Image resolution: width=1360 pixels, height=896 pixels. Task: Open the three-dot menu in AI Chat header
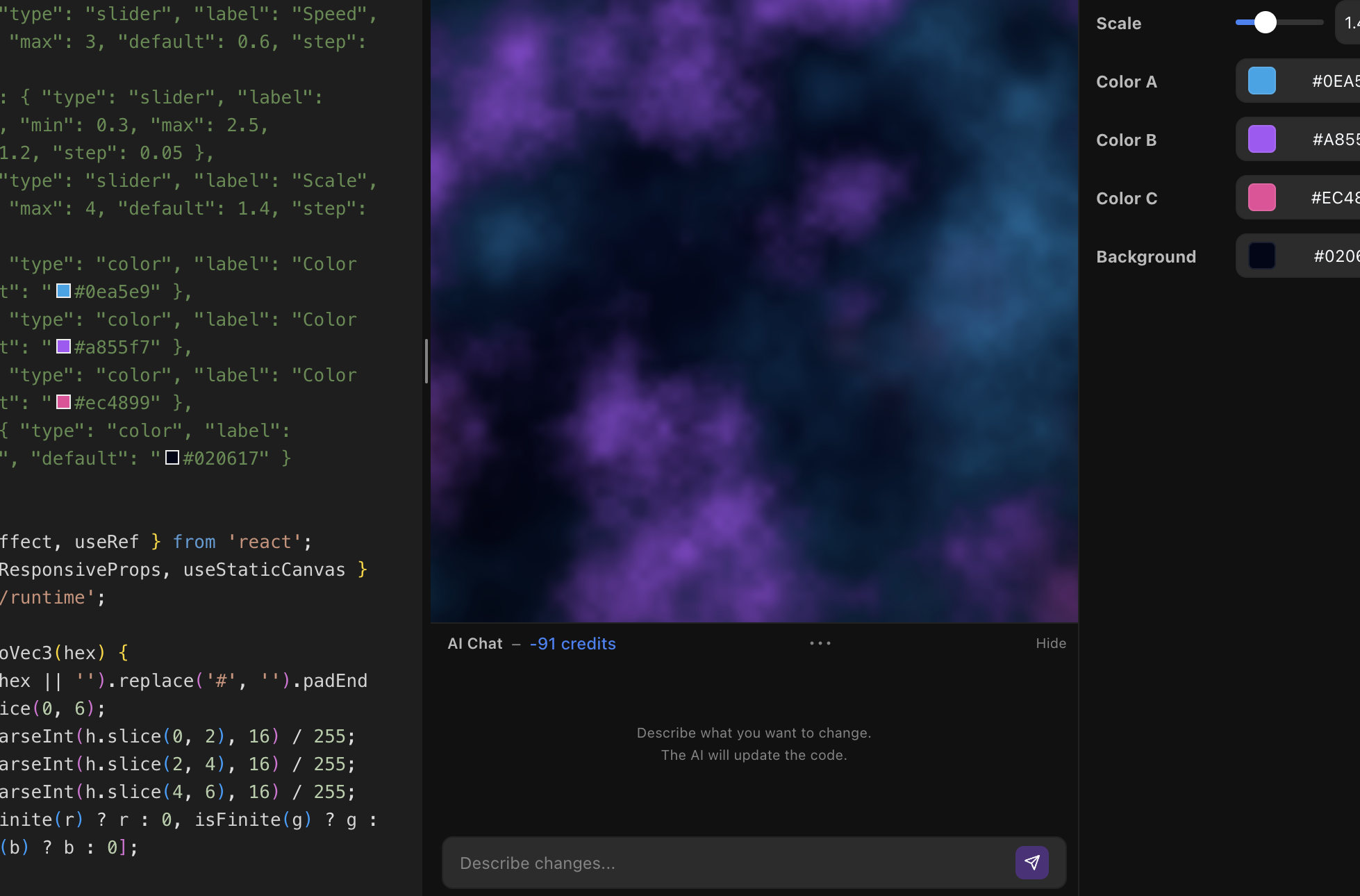click(x=820, y=643)
